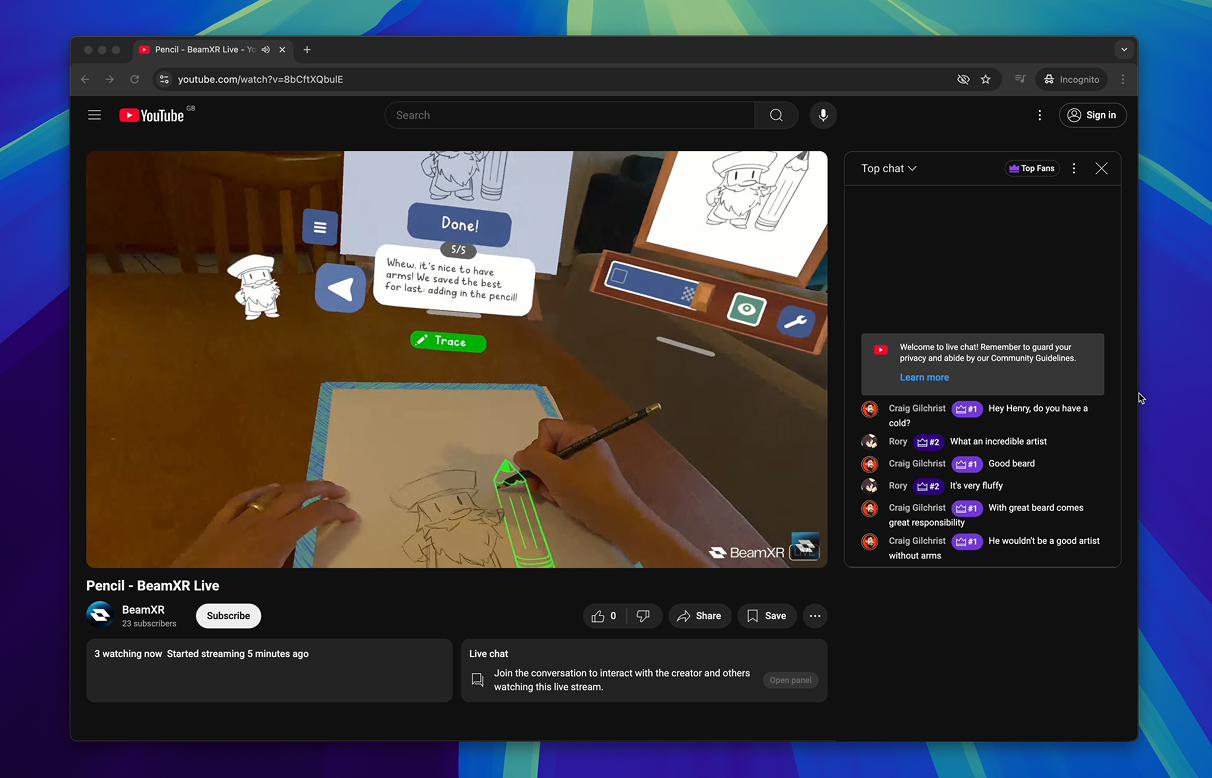
Task: Go back in browser history
Action: [x=85, y=79]
